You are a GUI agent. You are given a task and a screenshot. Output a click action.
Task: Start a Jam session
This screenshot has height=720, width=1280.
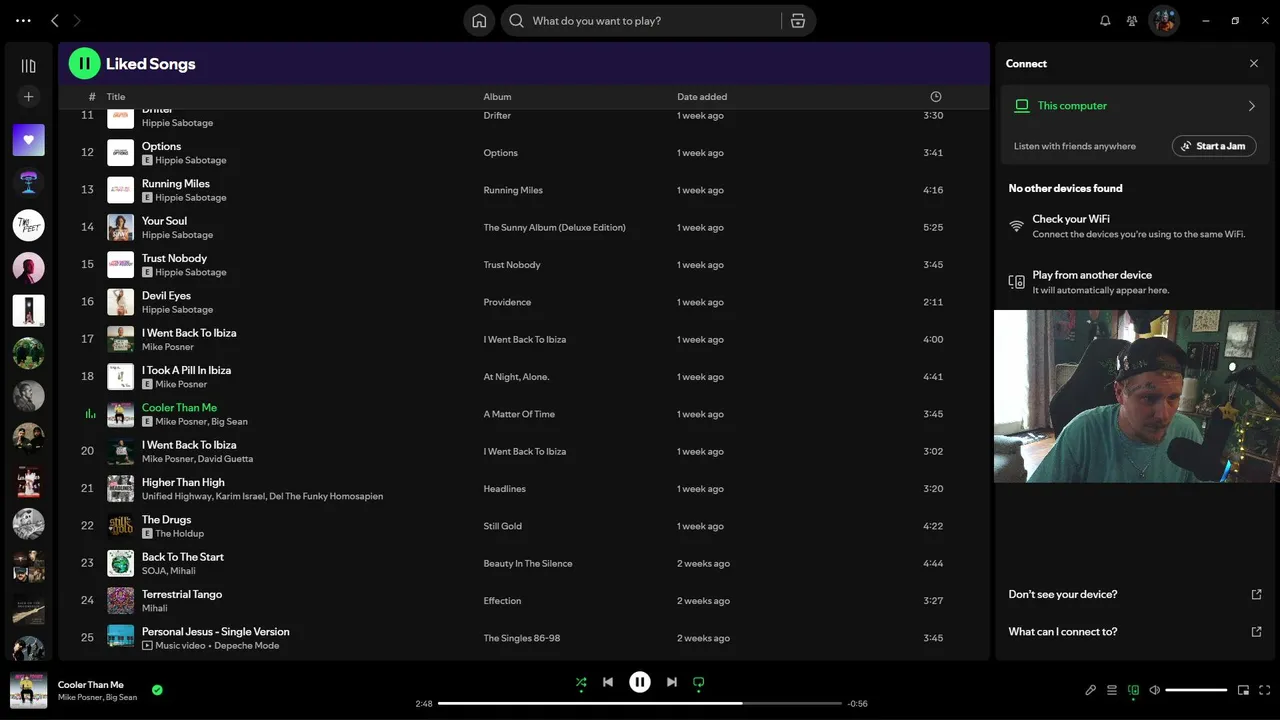click(x=1214, y=146)
